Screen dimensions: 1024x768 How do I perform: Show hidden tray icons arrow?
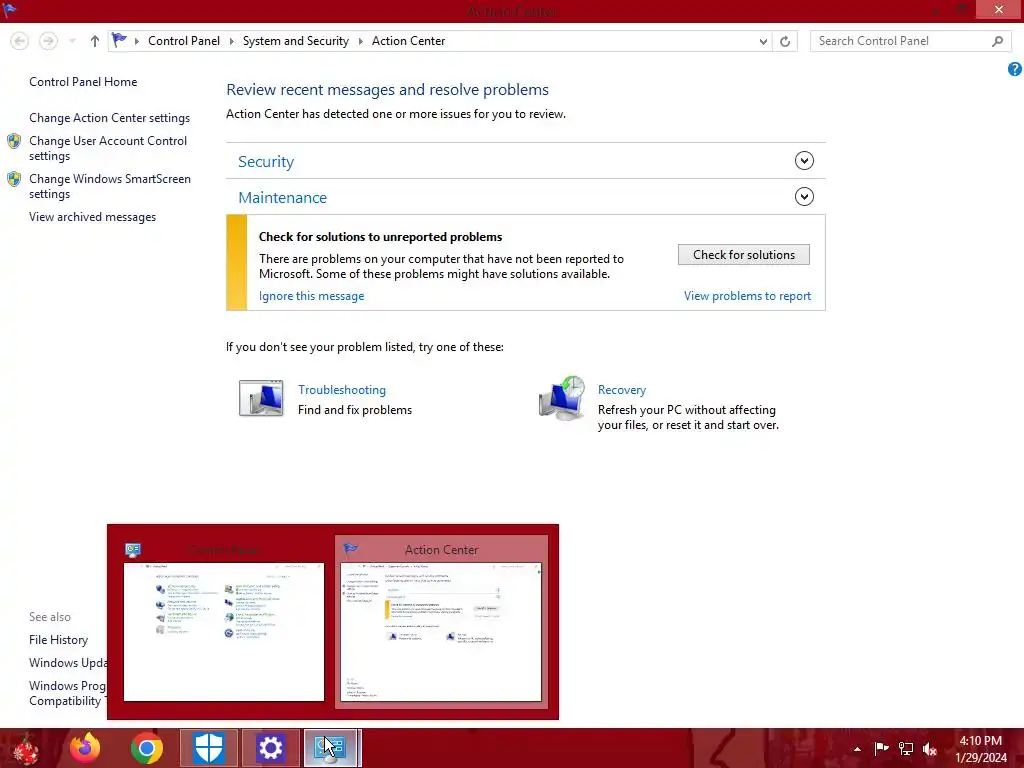tap(857, 748)
